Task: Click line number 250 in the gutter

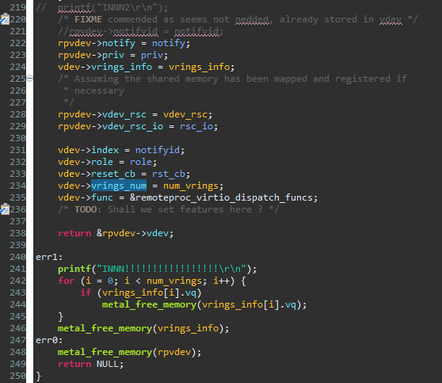Action: tap(18, 376)
